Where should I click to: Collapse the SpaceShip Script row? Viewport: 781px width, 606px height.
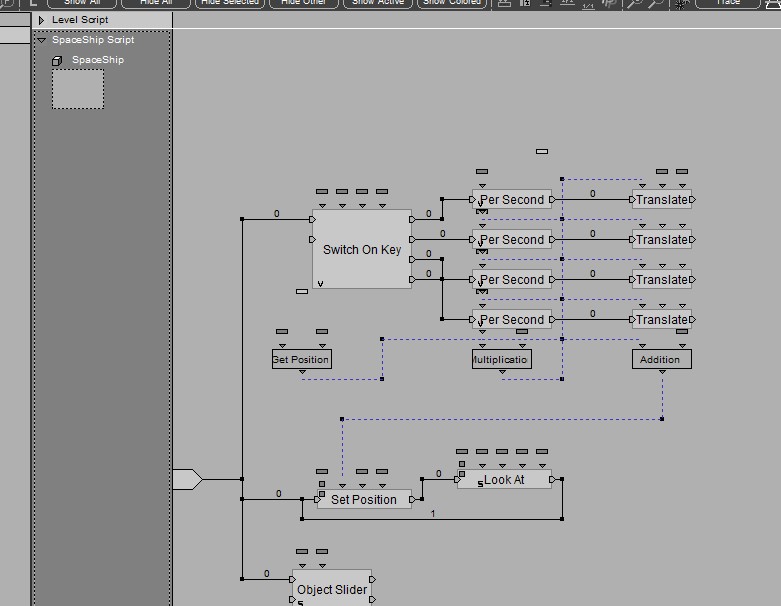(41, 41)
